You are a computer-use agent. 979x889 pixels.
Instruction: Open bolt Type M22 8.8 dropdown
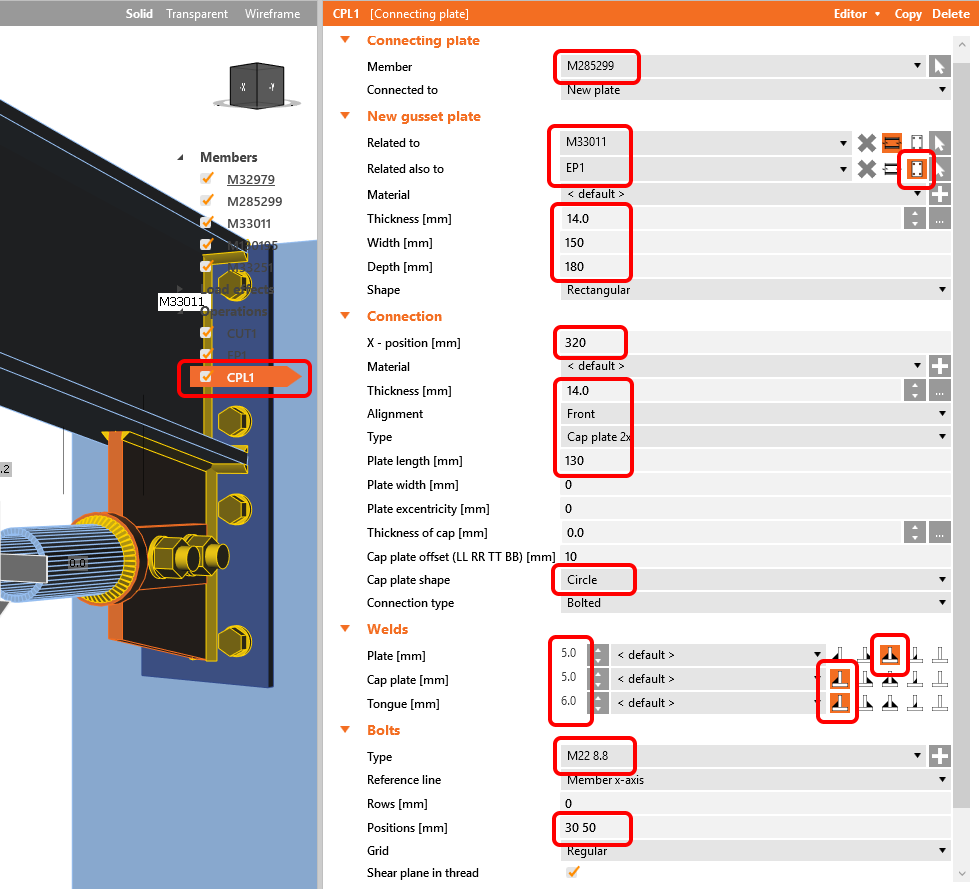coord(917,755)
